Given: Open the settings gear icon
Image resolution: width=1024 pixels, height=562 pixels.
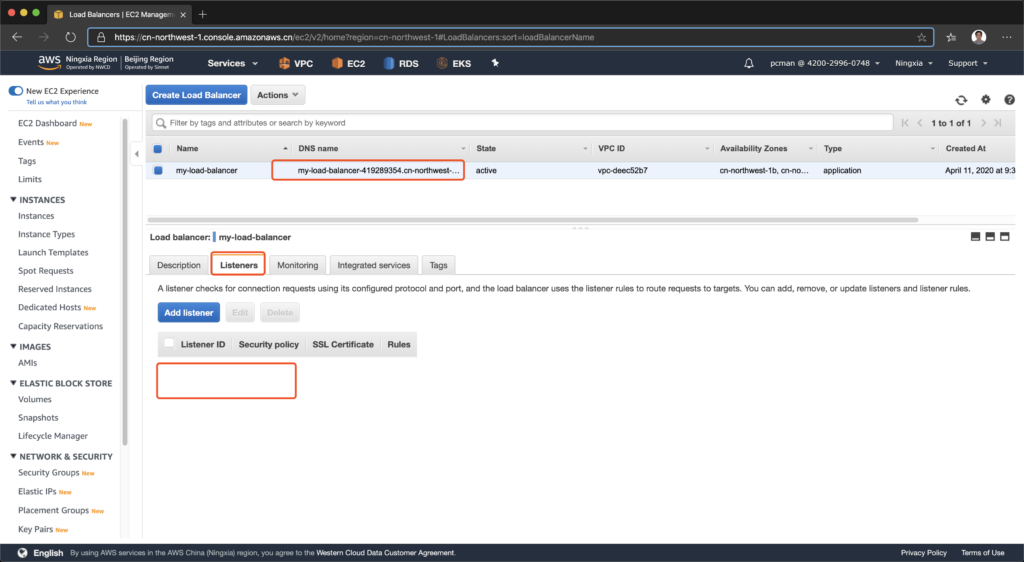Looking at the screenshot, I should (x=985, y=100).
